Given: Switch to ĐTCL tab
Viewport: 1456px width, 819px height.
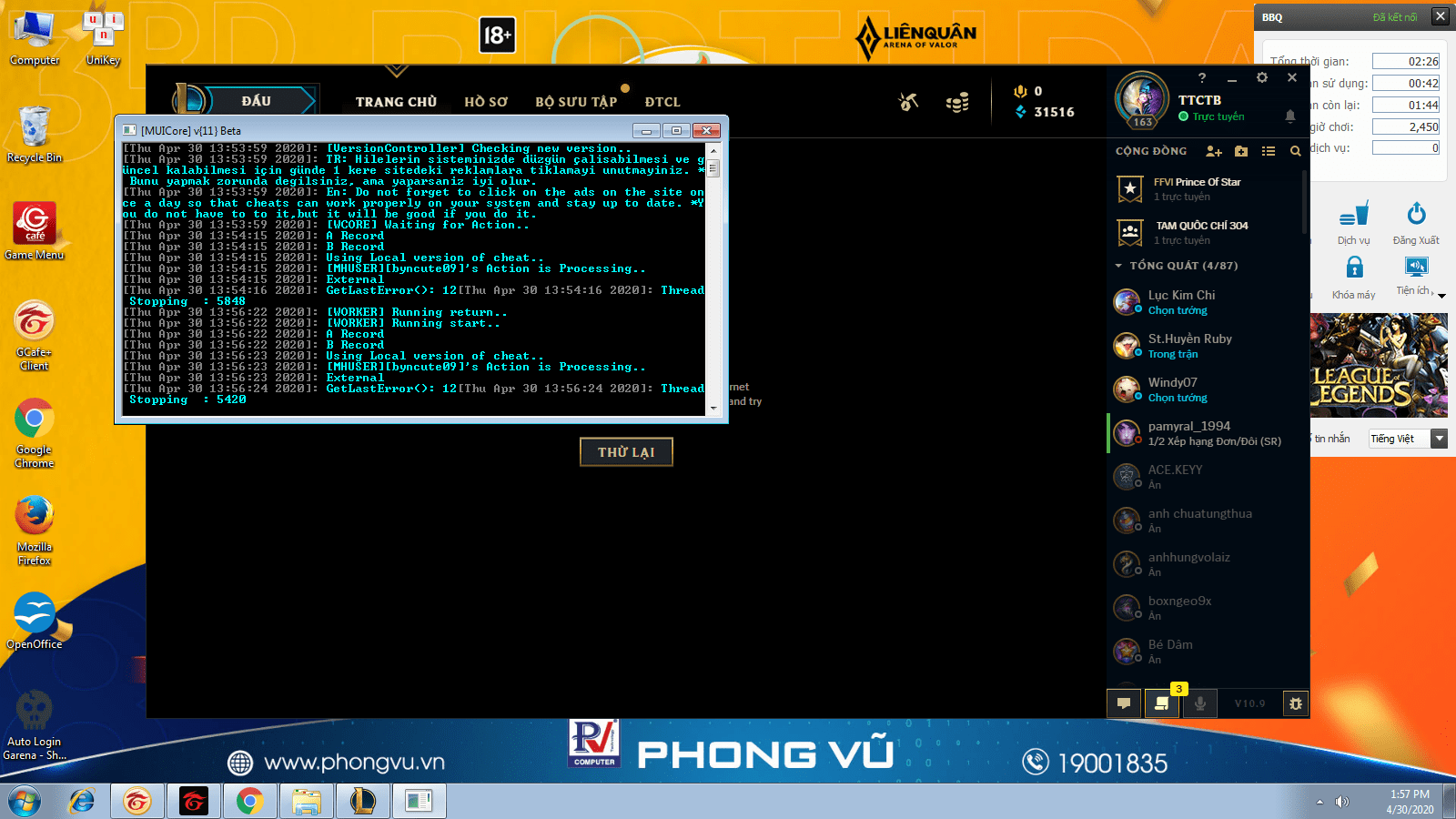Looking at the screenshot, I should click(x=662, y=102).
